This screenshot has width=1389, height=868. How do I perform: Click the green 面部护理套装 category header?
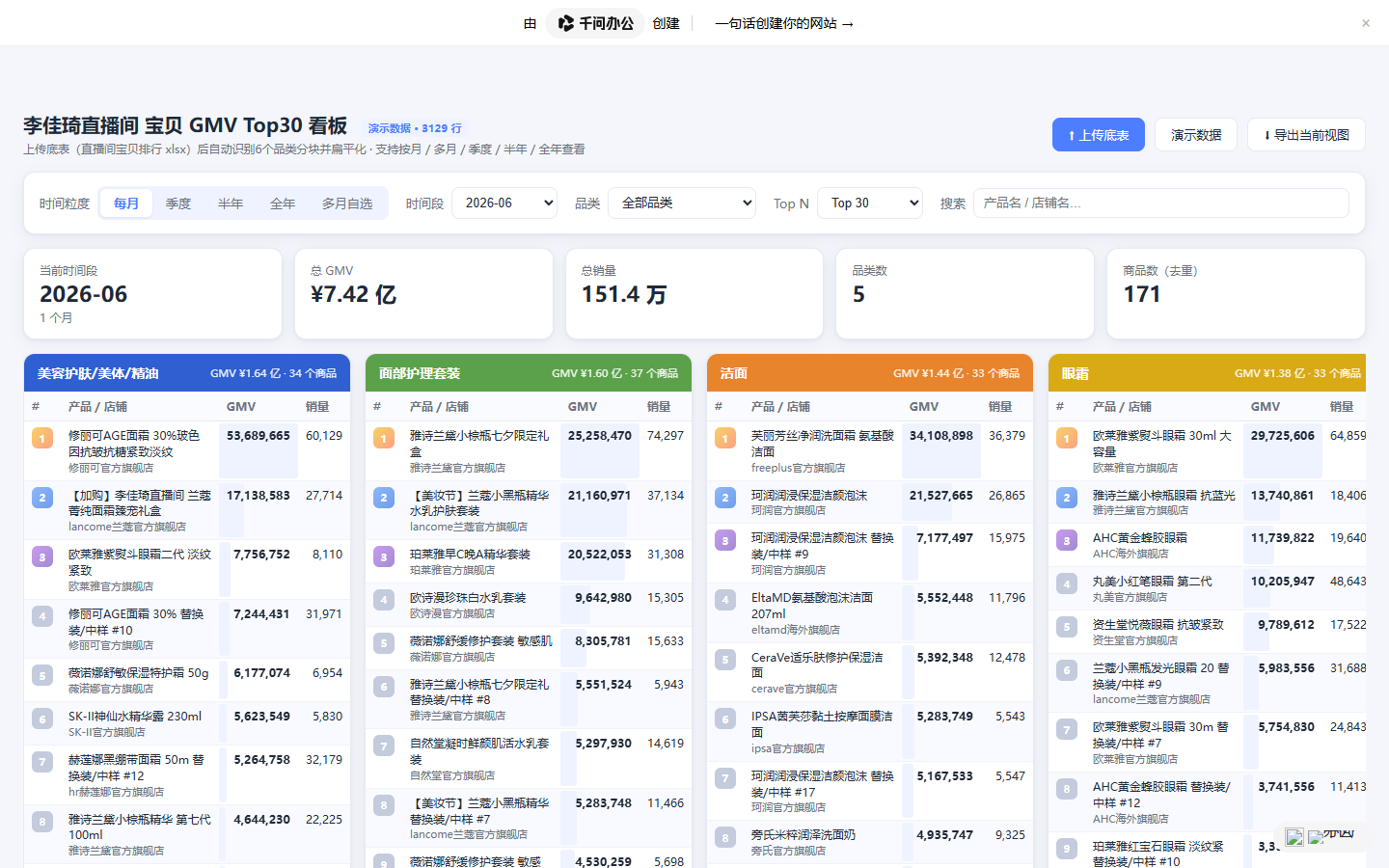click(529, 373)
